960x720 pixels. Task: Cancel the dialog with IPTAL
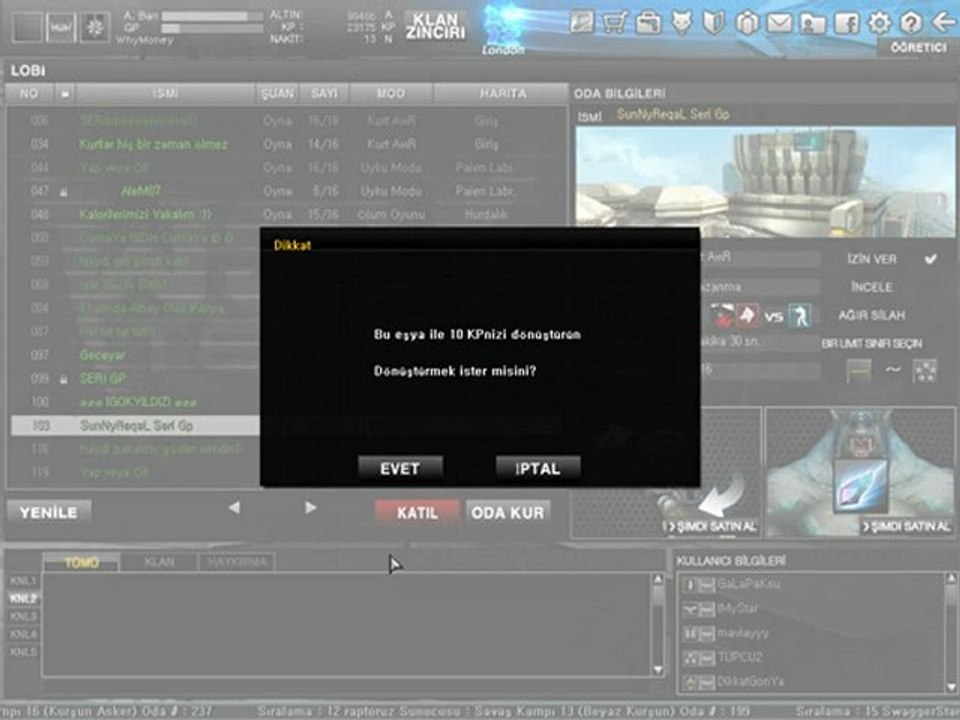click(538, 468)
